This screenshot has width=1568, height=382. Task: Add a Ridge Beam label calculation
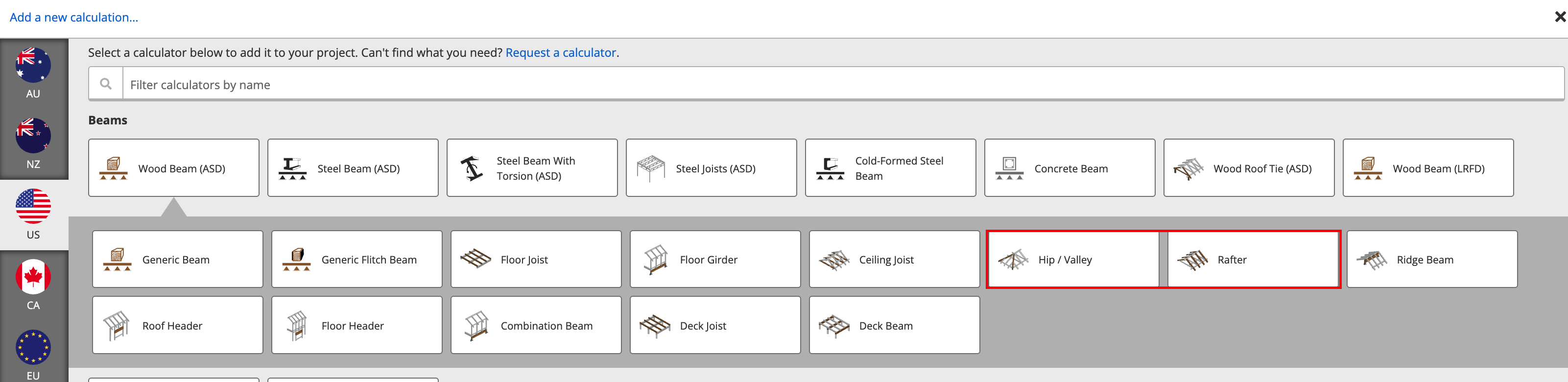(1425, 260)
